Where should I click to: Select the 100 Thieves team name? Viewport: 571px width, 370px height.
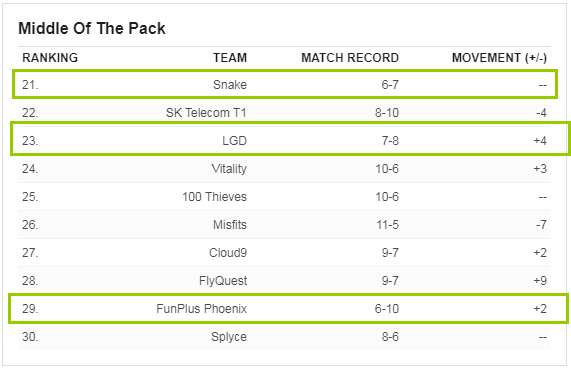coord(214,197)
